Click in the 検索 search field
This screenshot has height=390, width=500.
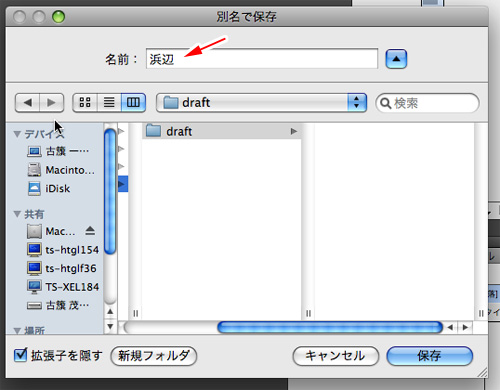click(427, 103)
